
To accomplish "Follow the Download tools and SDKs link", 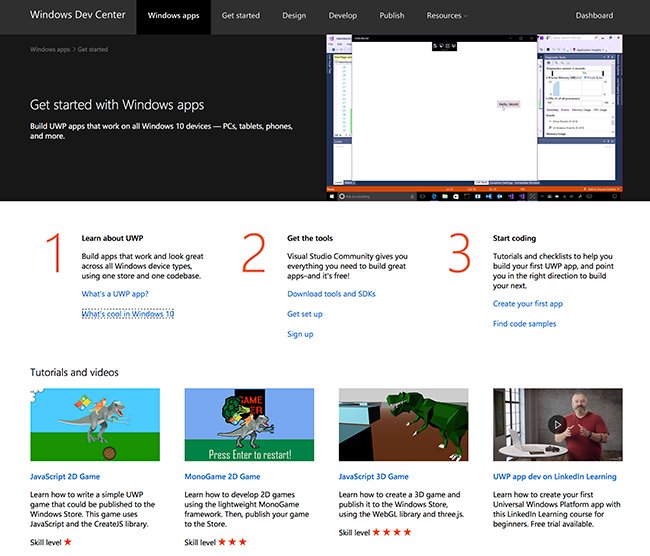I will tap(331, 294).
